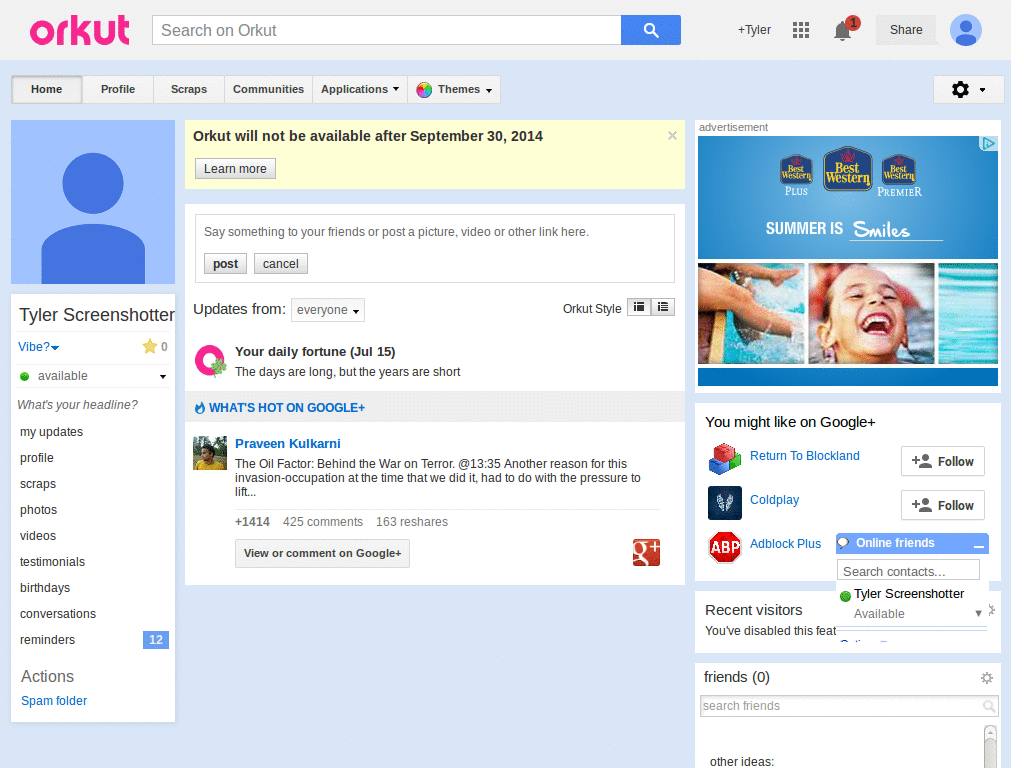Click the flame icon by What's Hot
Image resolution: width=1024 pixels, height=768 pixels.
(200, 408)
